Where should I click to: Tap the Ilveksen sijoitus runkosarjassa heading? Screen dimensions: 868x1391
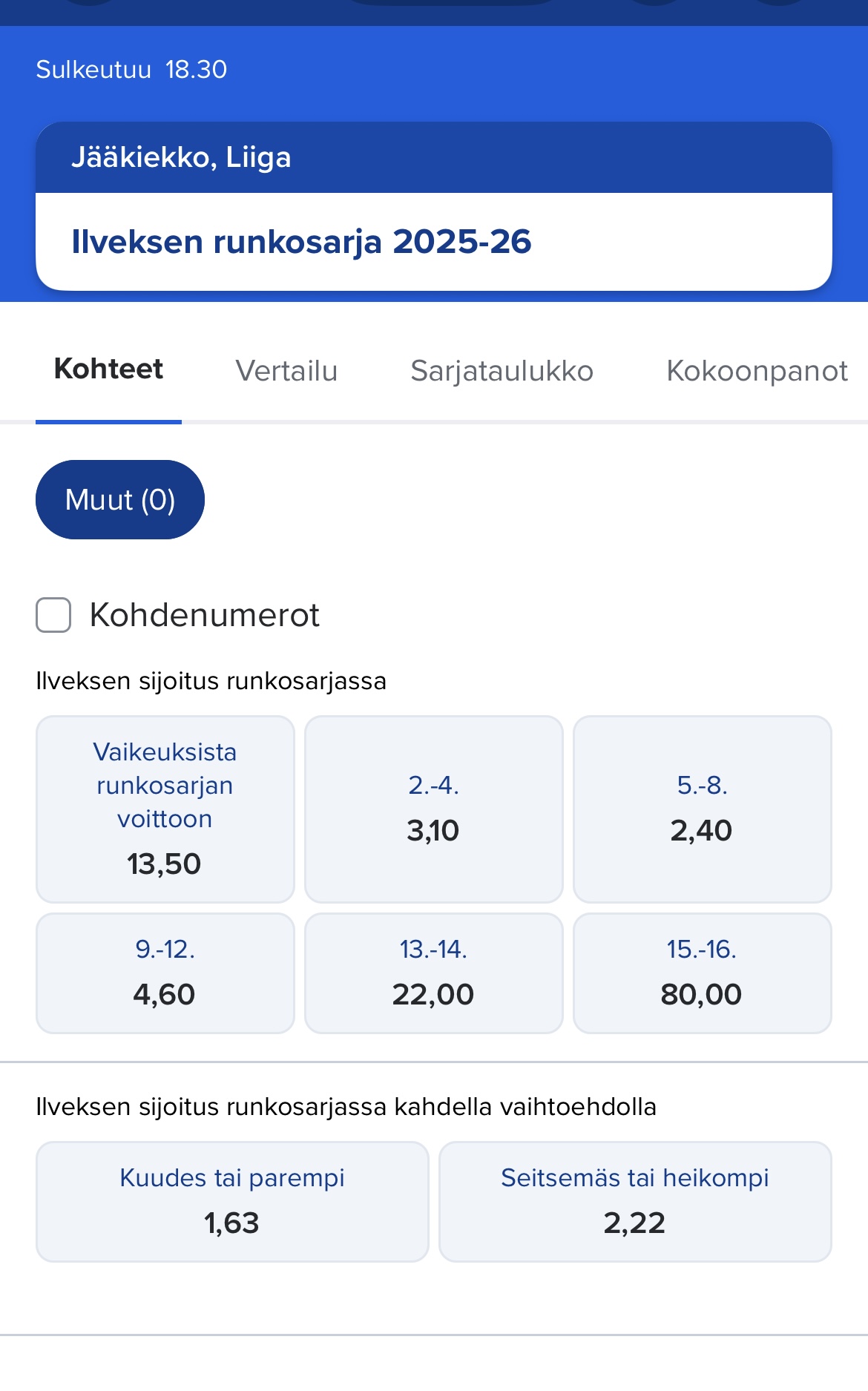pos(211,681)
